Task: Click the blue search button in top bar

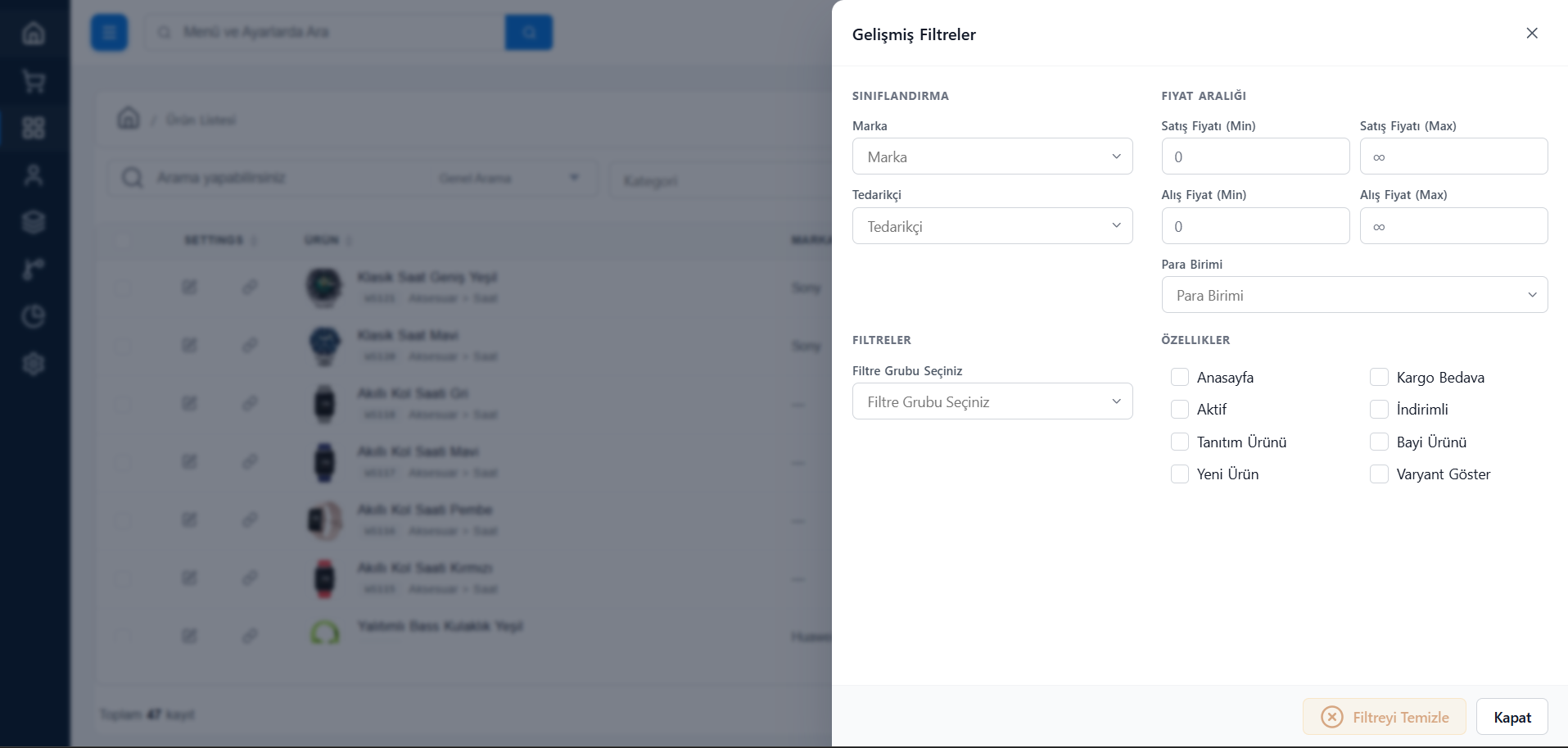Action: 529,33
